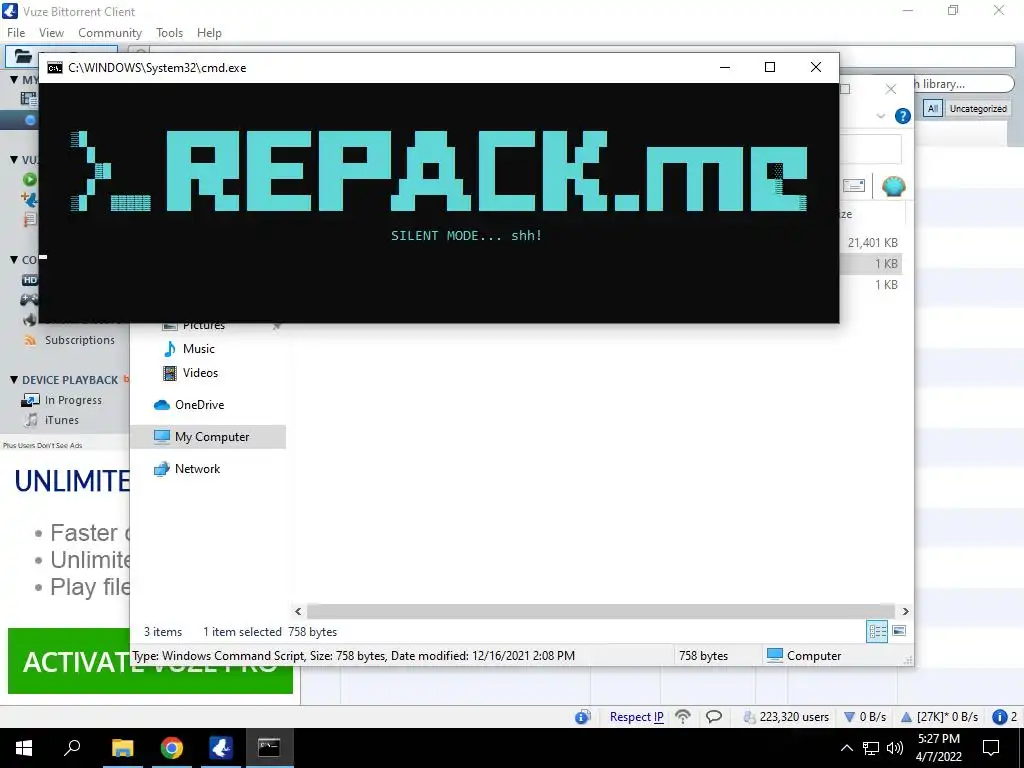
Task: Click the Network icon in navigation pane
Action: click(161, 469)
